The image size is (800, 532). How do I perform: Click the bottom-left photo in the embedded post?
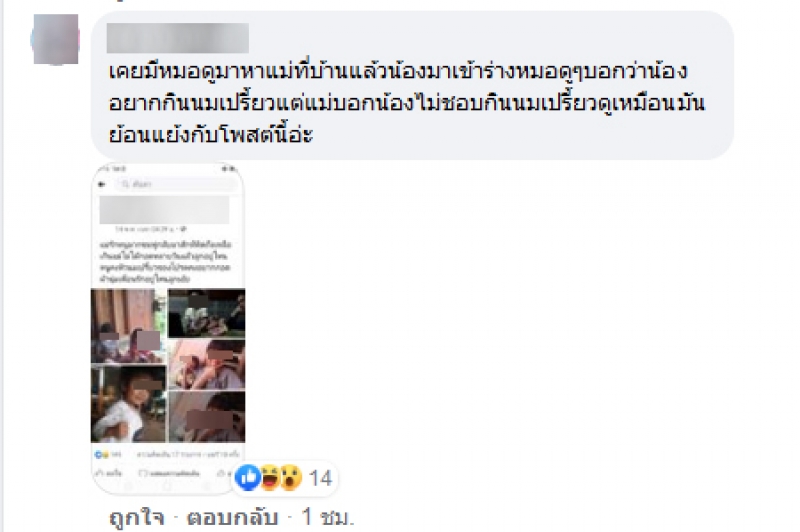click(x=129, y=403)
